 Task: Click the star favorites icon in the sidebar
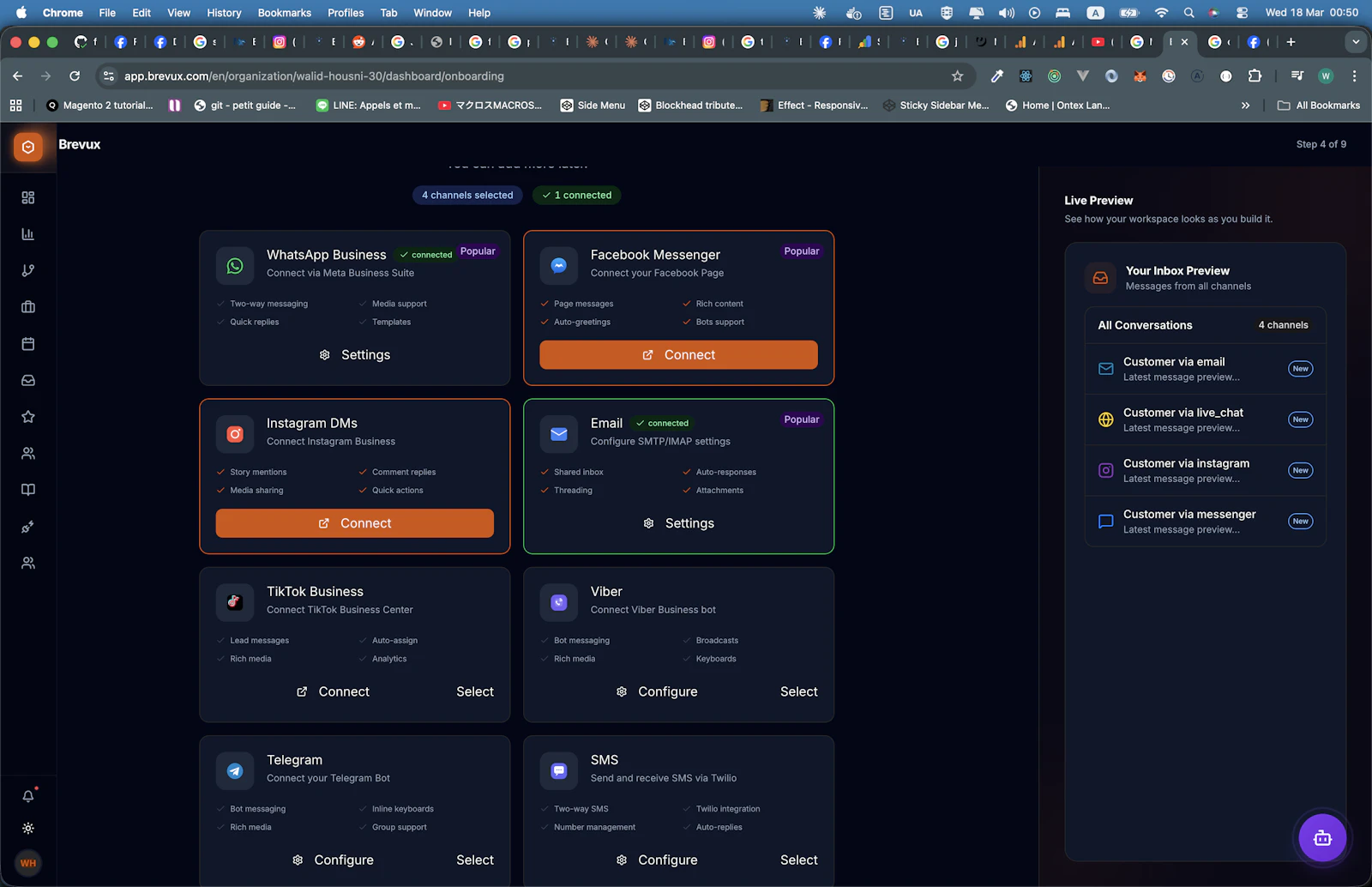[28, 417]
